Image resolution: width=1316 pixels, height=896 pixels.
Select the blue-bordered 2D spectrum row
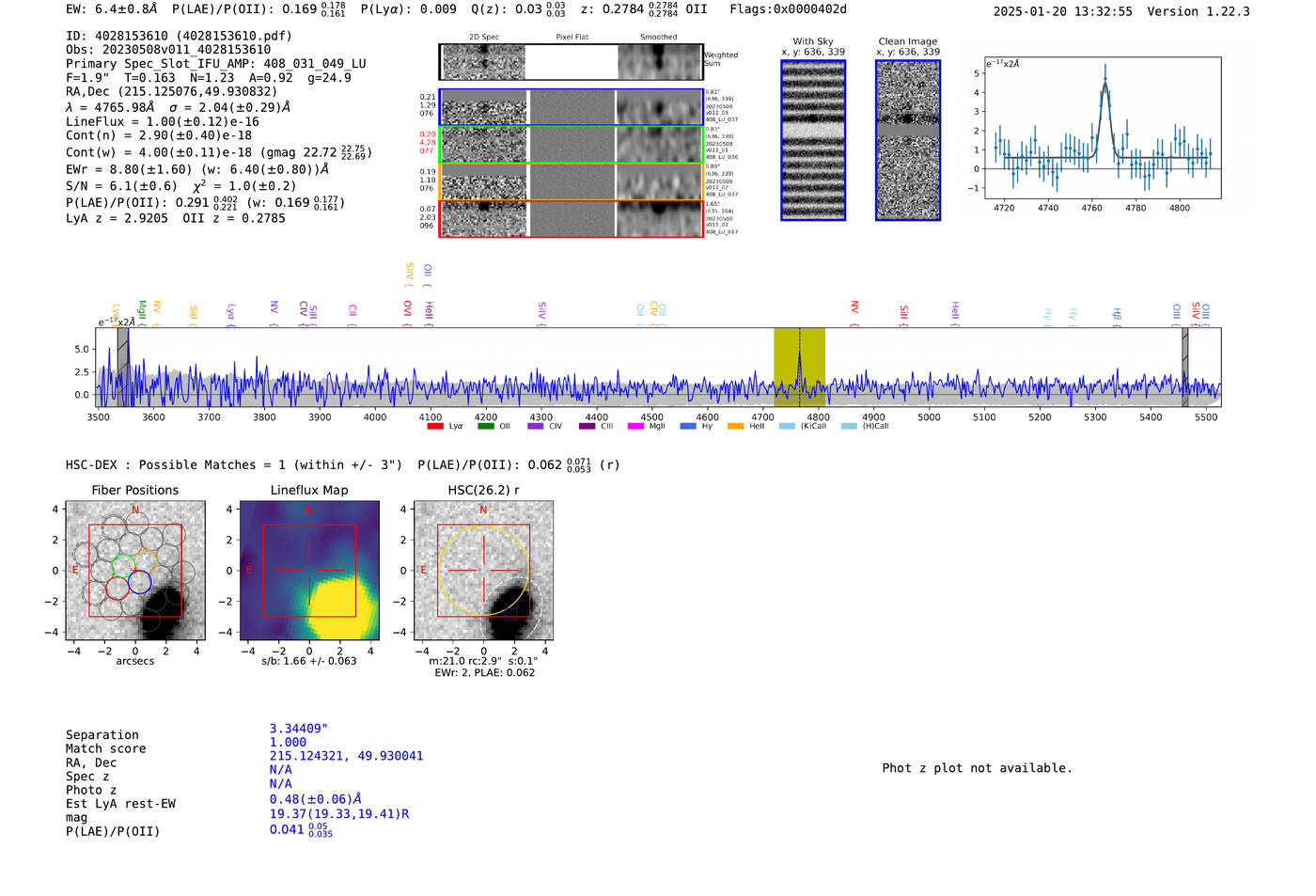(571, 107)
